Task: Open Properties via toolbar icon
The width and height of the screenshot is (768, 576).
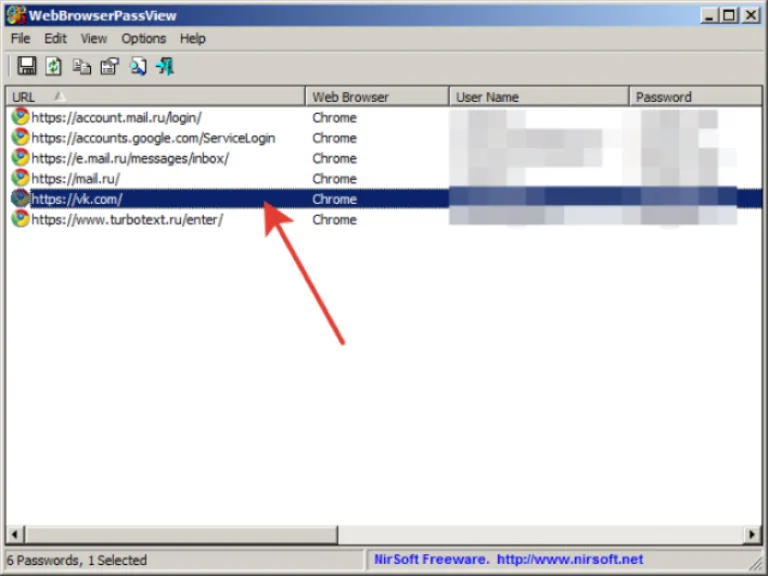Action: [110, 66]
